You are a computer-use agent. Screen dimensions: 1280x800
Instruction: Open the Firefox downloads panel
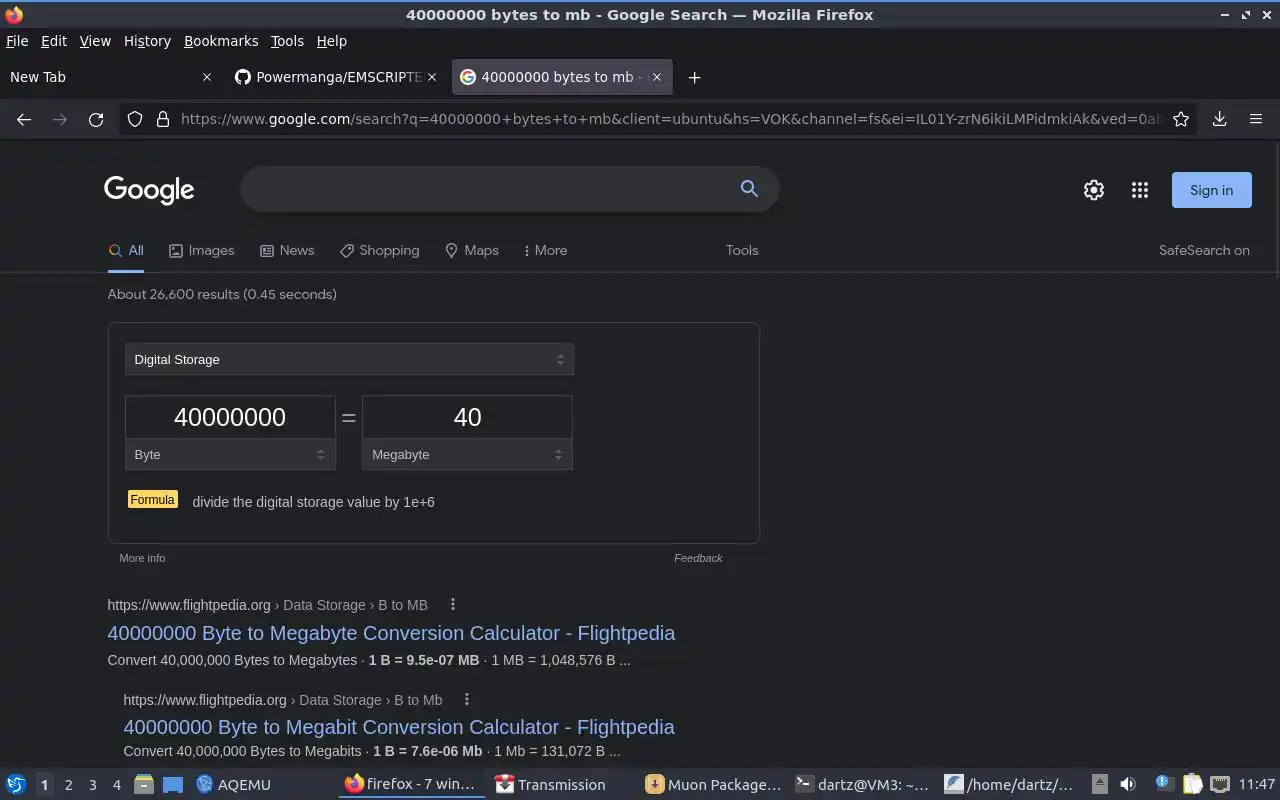click(1219, 119)
